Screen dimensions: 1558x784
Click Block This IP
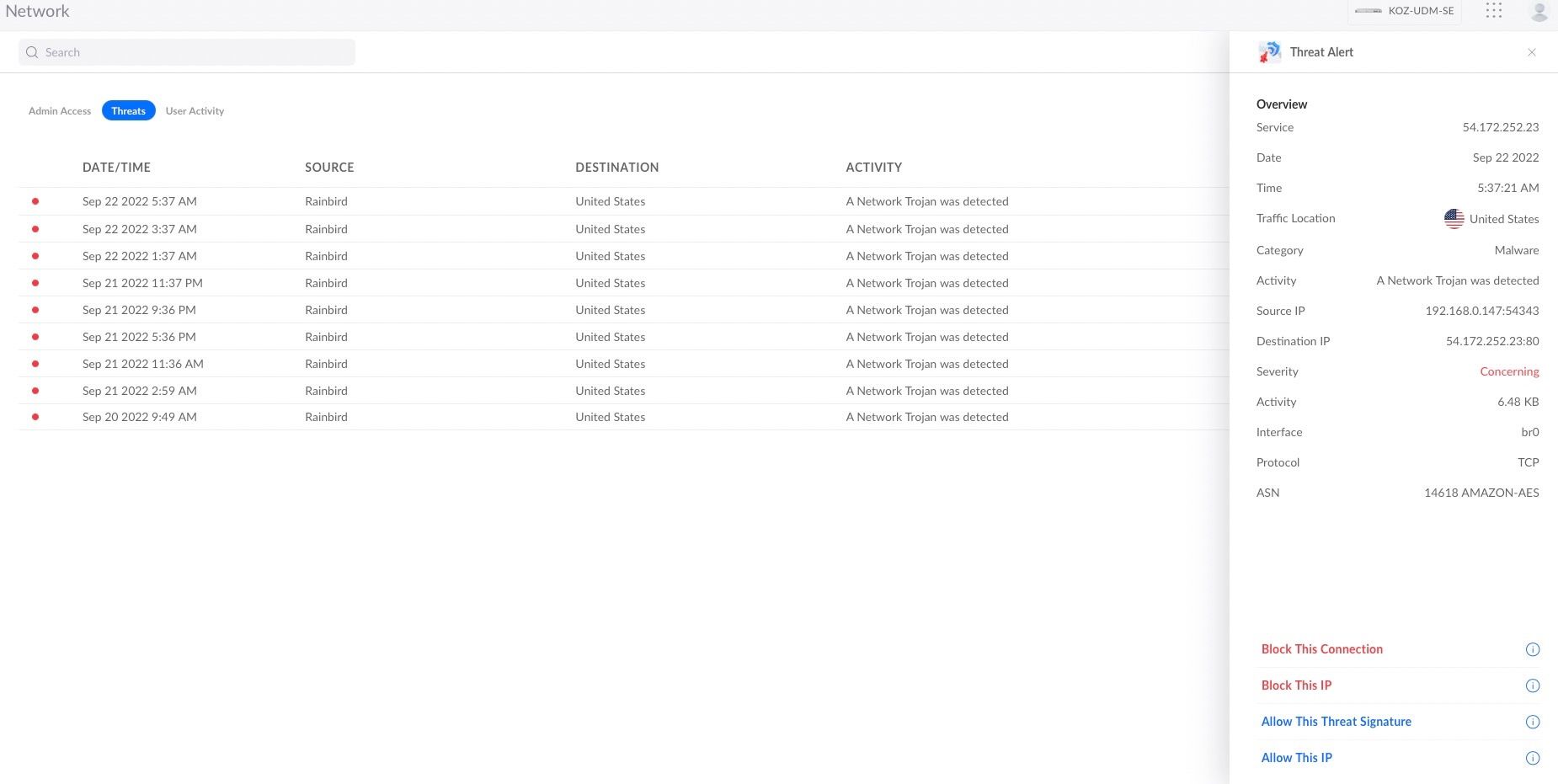(x=1296, y=685)
